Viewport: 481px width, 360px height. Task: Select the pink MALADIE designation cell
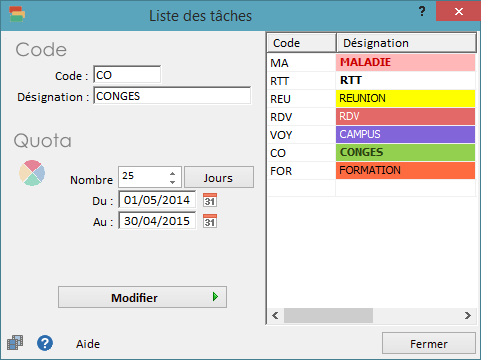coord(405,62)
